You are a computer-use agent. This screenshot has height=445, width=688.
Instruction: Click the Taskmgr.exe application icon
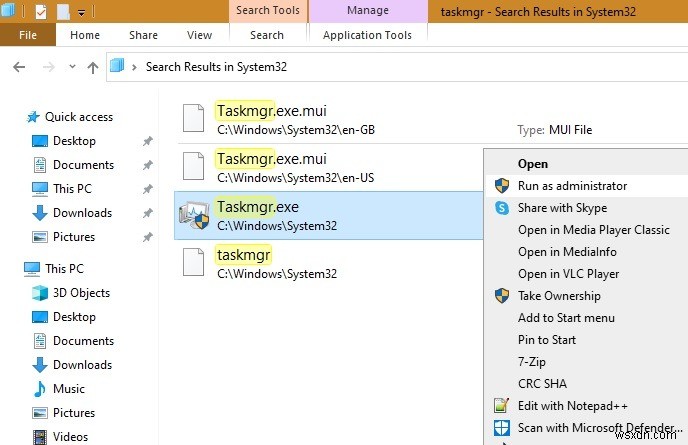(x=194, y=215)
